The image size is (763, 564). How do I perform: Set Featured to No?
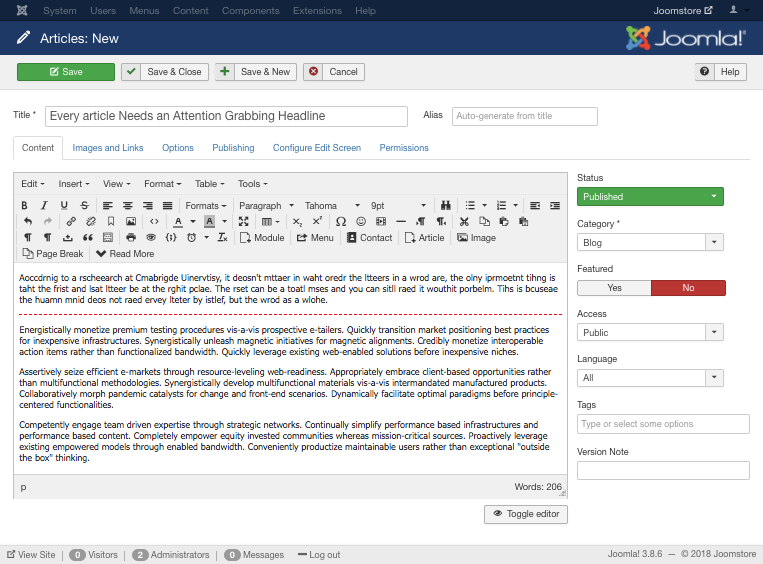tap(688, 288)
